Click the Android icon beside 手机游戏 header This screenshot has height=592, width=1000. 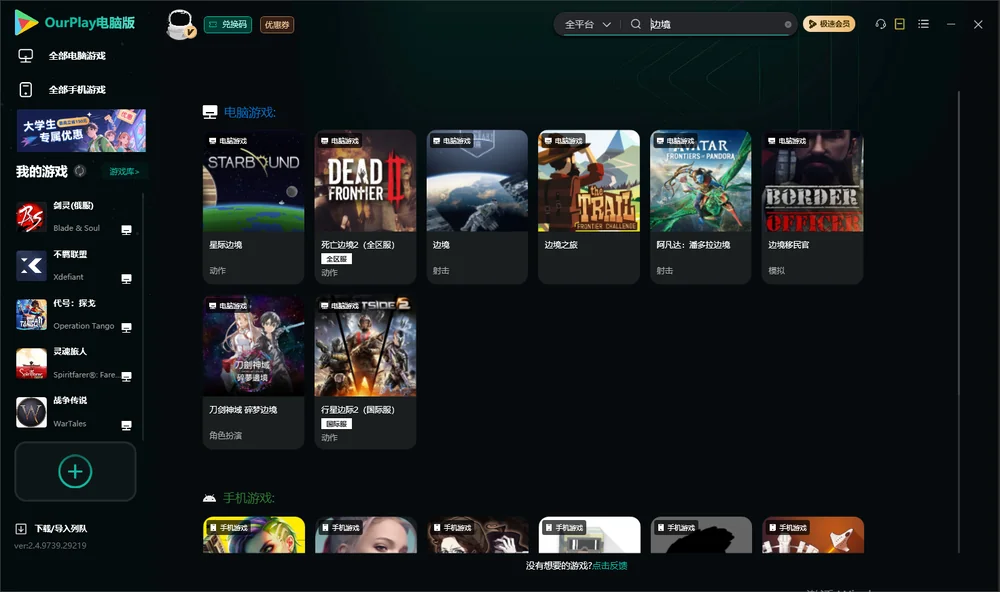(x=209, y=498)
